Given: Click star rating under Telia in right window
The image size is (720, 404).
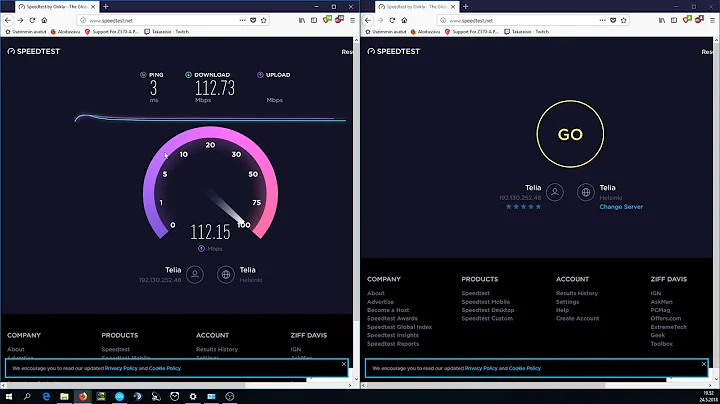Looking at the screenshot, I should pyautogui.click(x=523, y=207).
